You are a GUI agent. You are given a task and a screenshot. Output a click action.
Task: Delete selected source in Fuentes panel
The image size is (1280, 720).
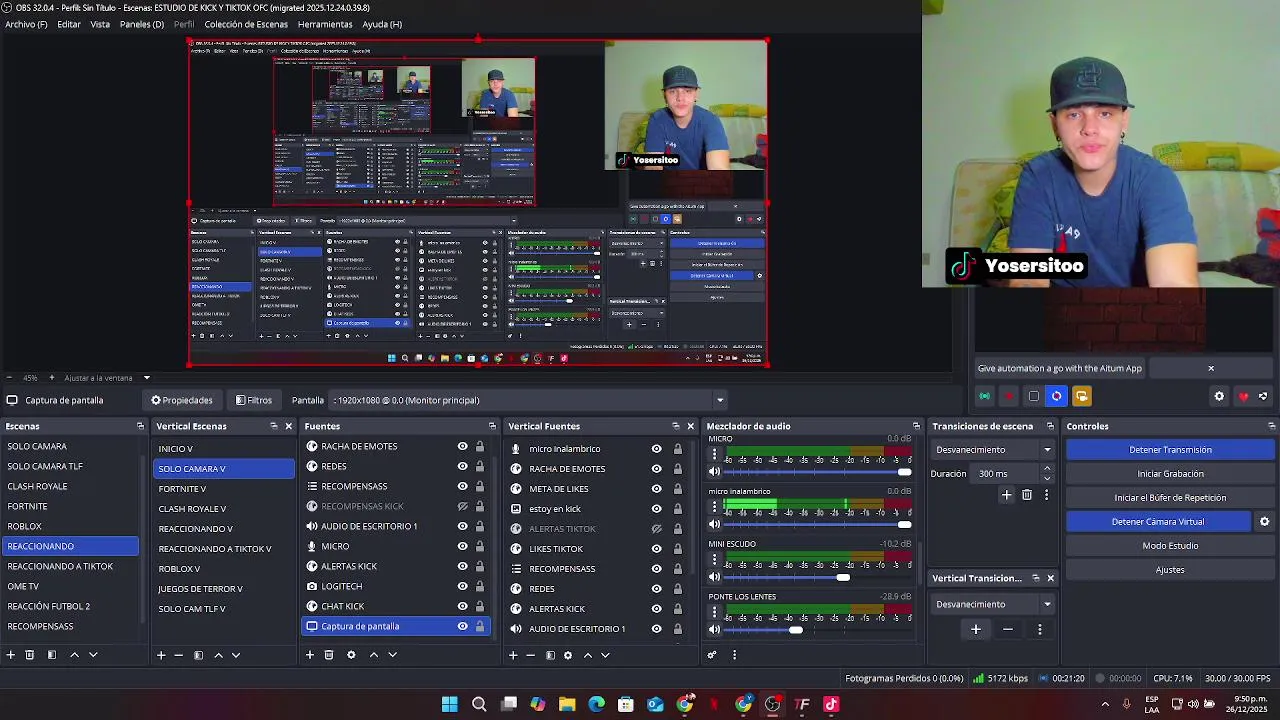coord(329,655)
